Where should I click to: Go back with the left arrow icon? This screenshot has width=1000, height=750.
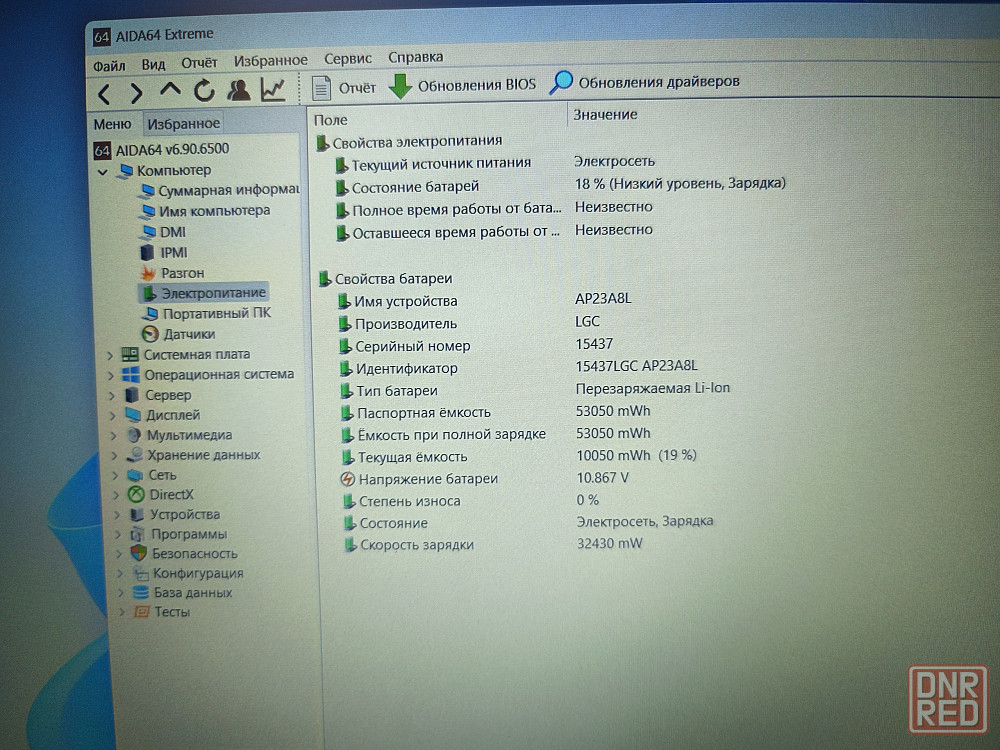pos(105,94)
